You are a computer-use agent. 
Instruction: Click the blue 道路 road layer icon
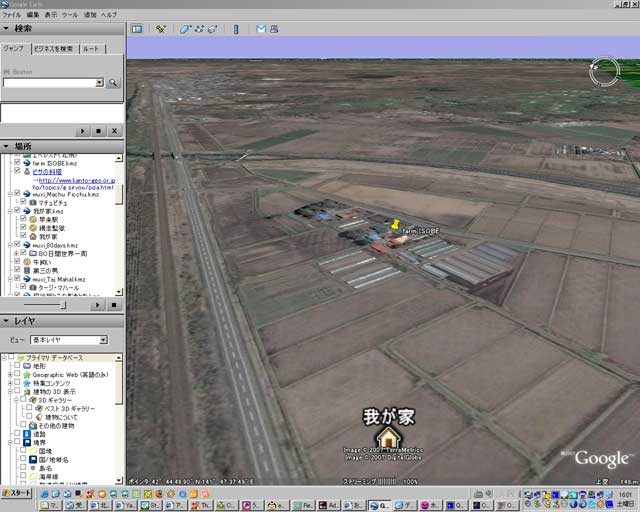point(27,434)
